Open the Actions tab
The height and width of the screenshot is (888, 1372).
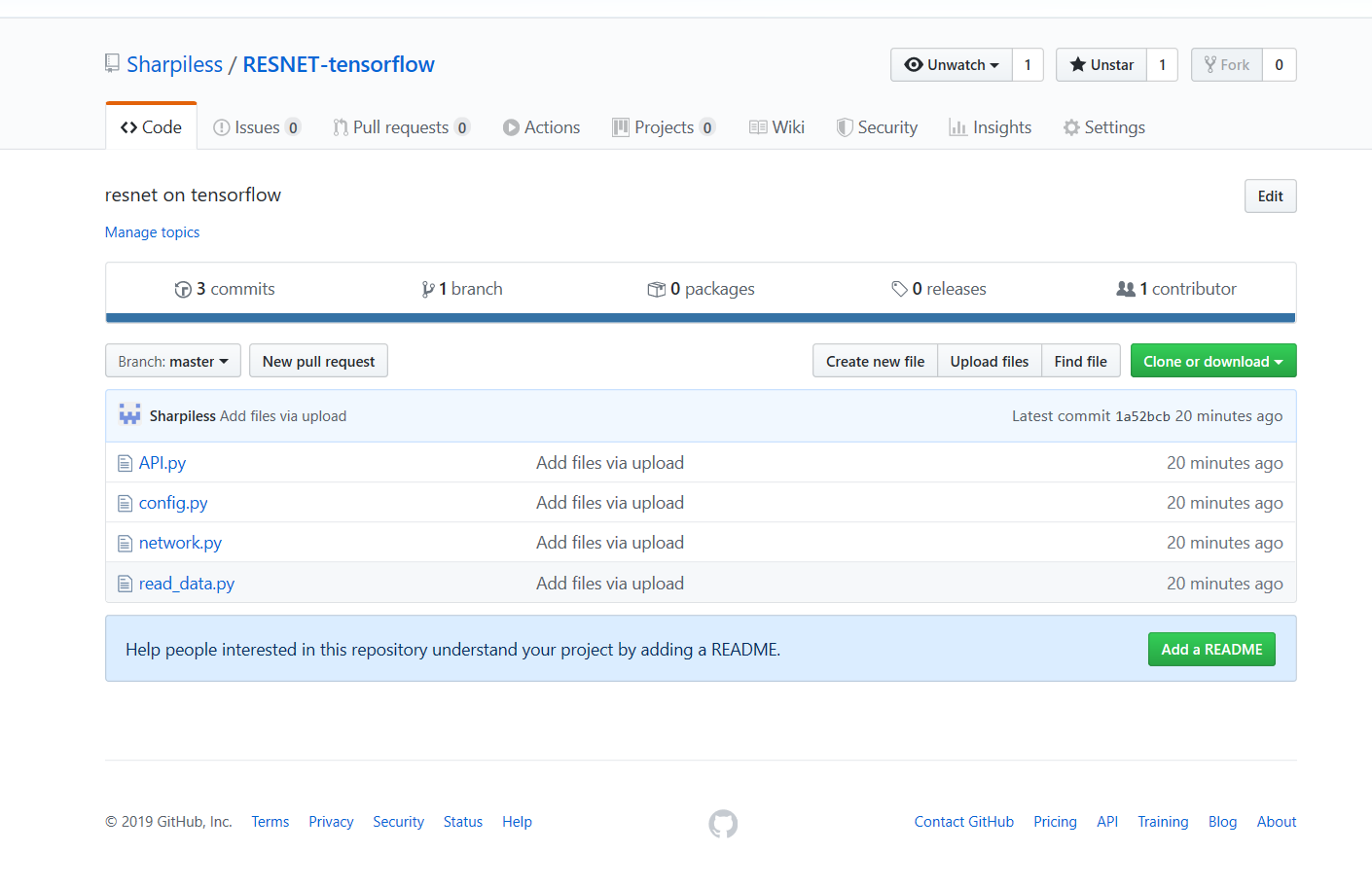click(541, 127)
